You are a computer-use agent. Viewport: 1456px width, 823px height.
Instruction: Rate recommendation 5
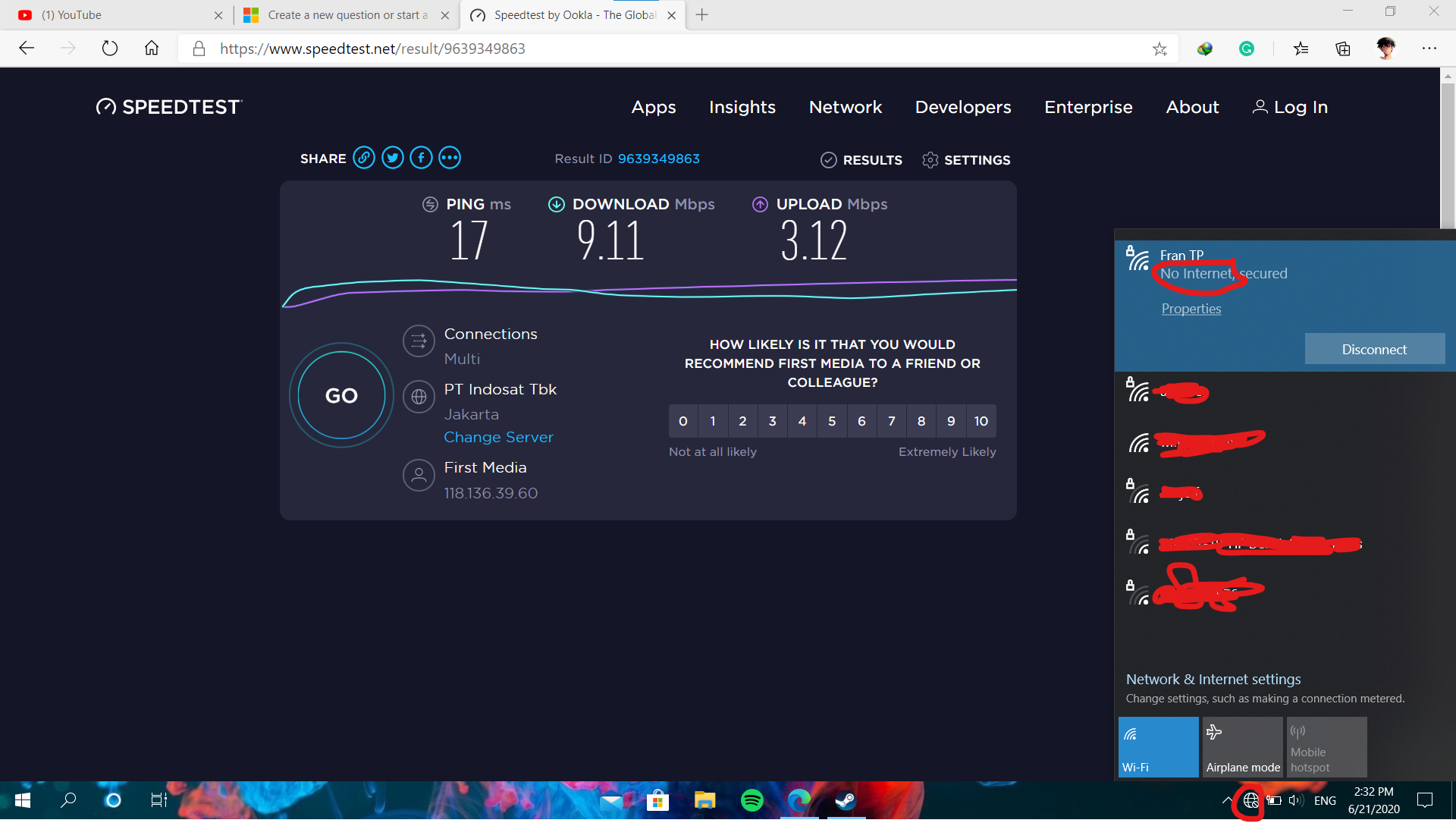[x=832, y=421]
